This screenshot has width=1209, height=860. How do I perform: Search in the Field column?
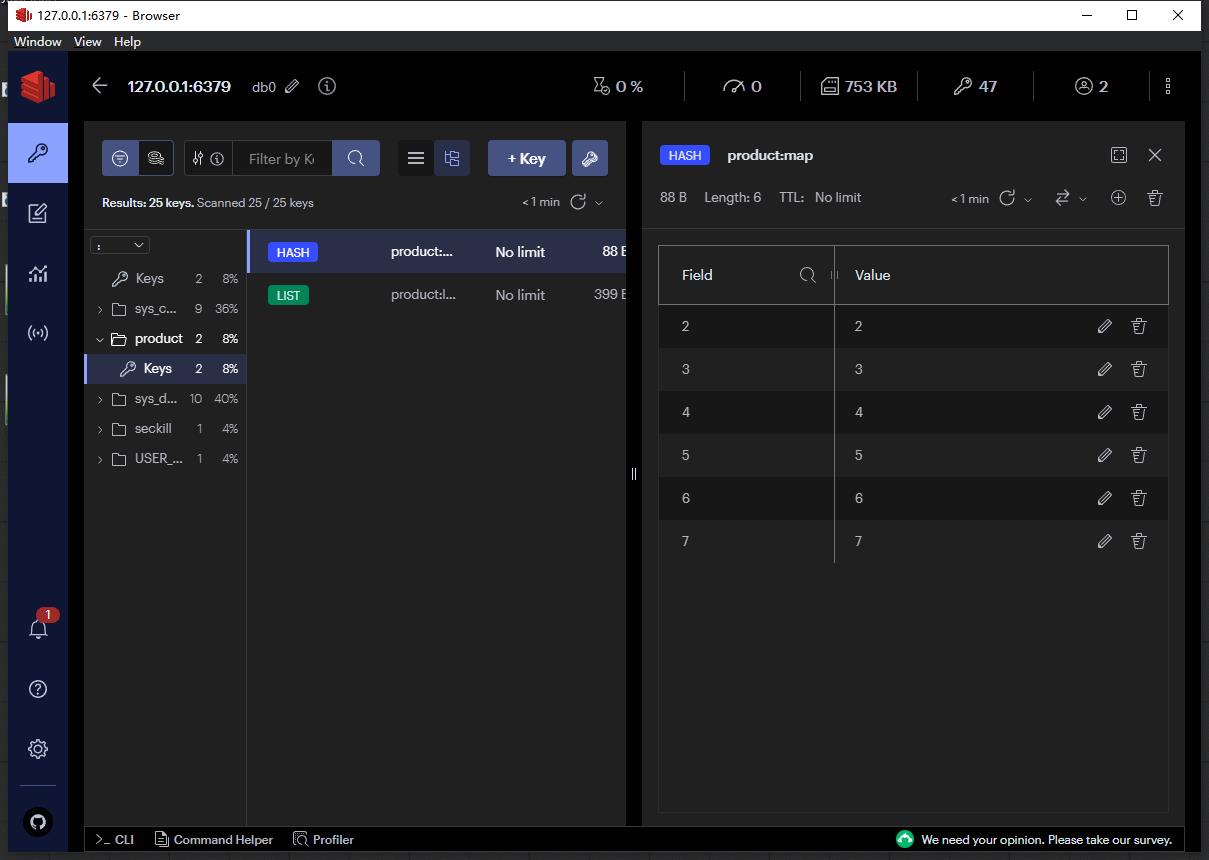tap(808, 275)
